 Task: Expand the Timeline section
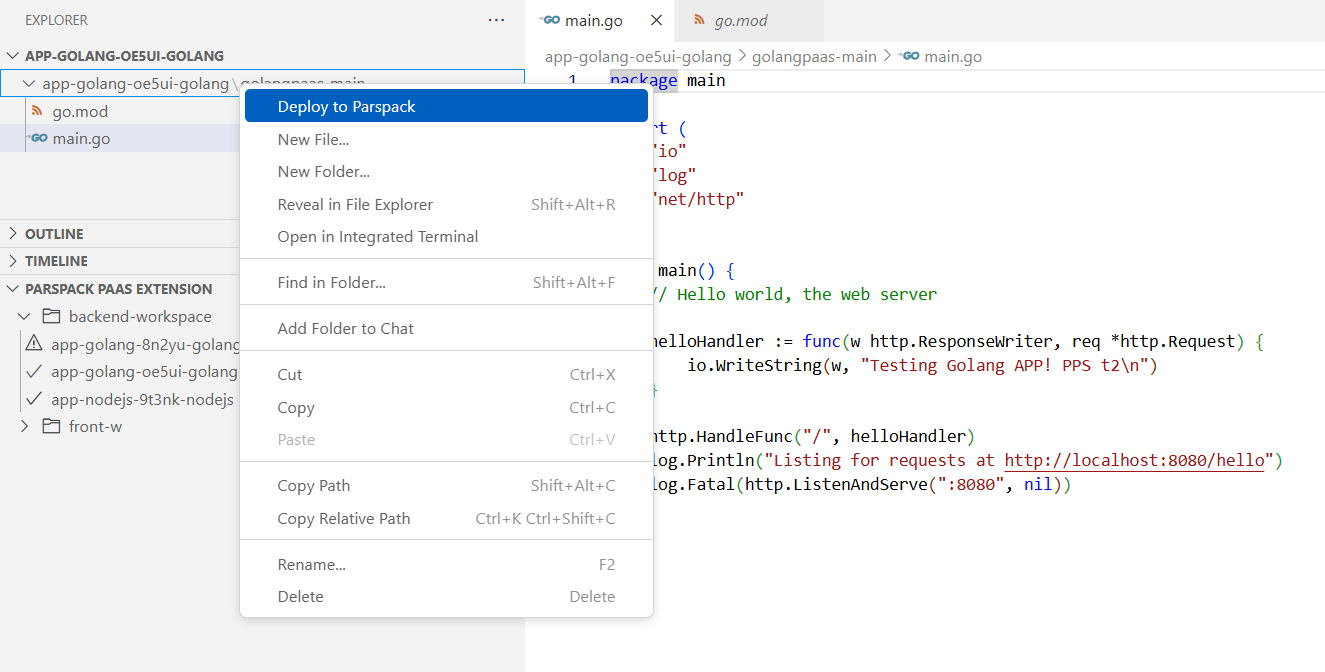coord(13,261)
